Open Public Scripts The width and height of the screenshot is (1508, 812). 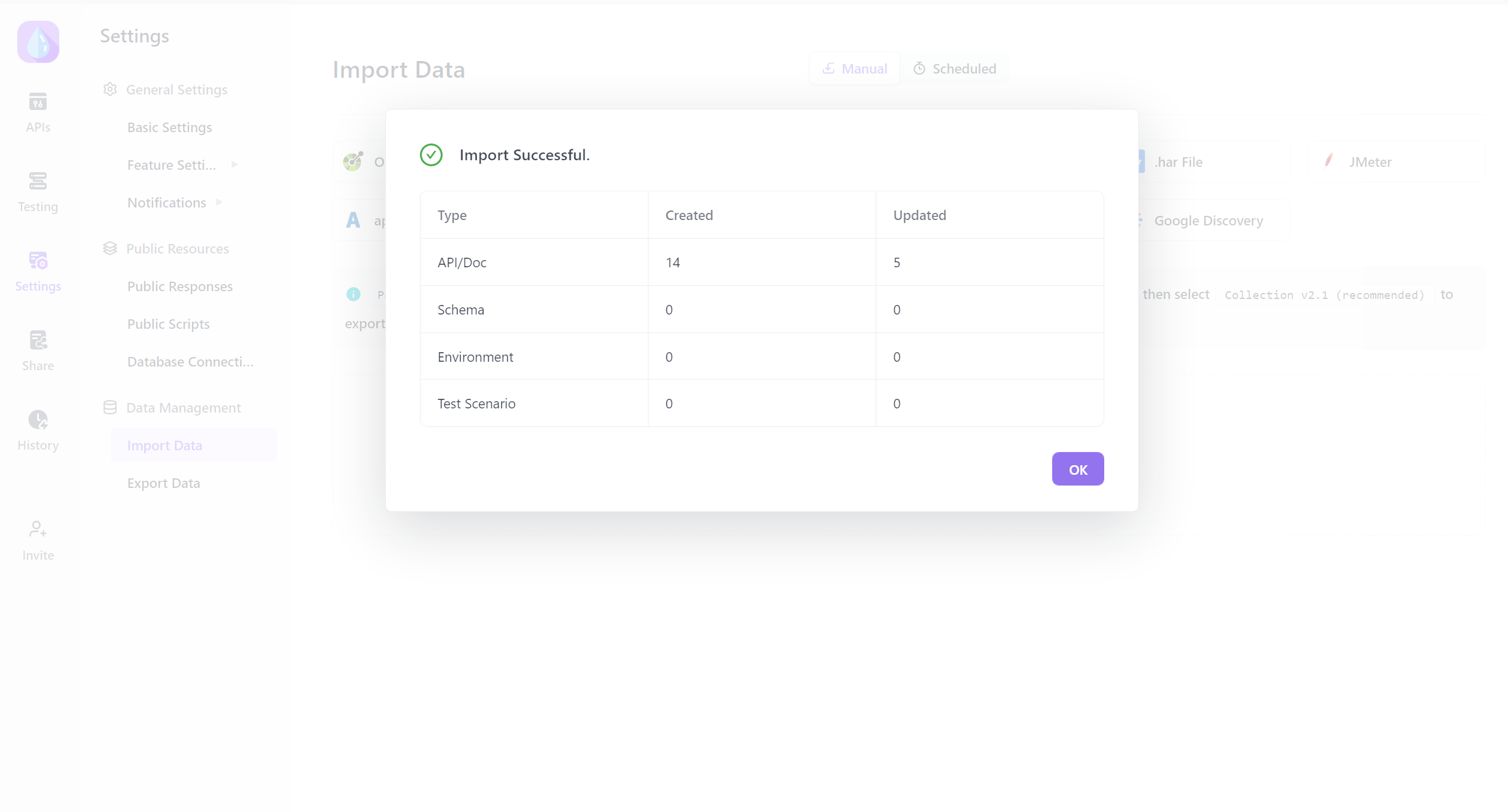click(169, 324)
